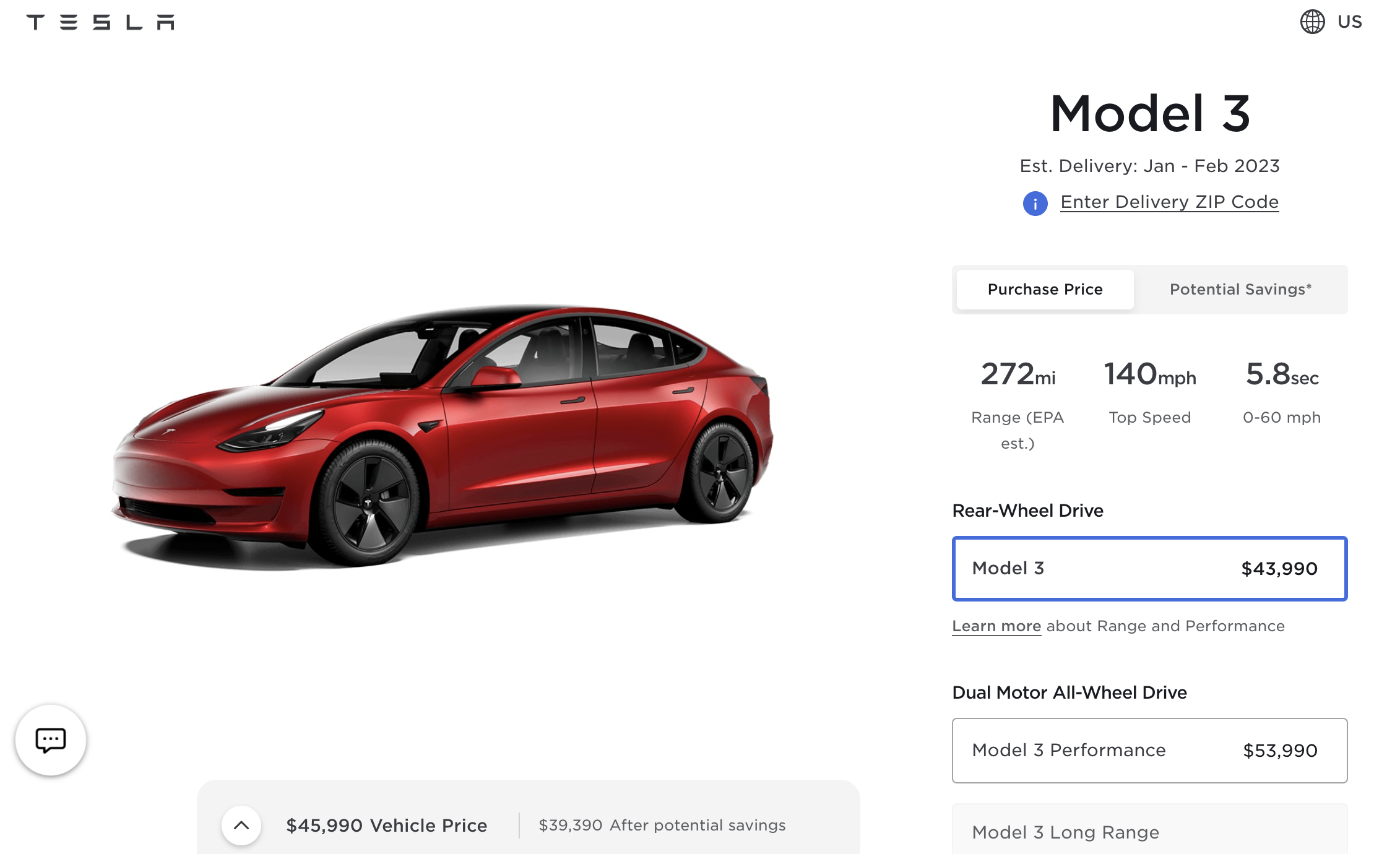Screen dimensions: 1400x854
Task: Click the $39,390 After potential savings text
Action: pyautogui.click(x=662, y=825)
